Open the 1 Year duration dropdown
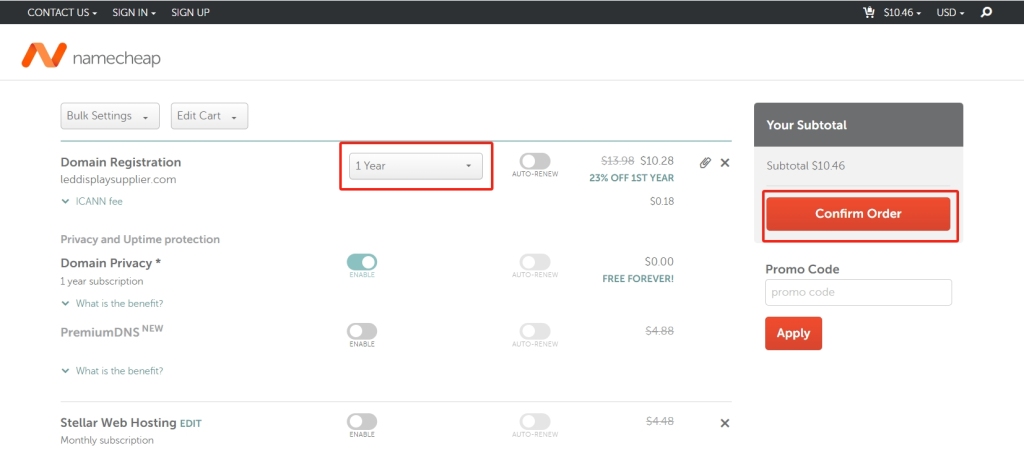 416,166
